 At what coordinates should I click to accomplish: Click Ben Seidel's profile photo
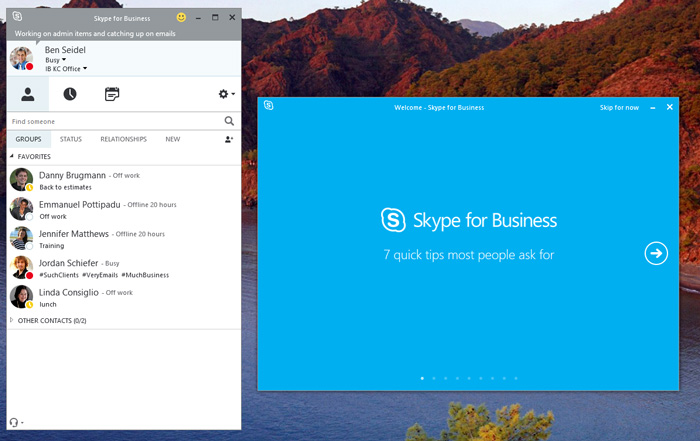(x=21, y=58)
